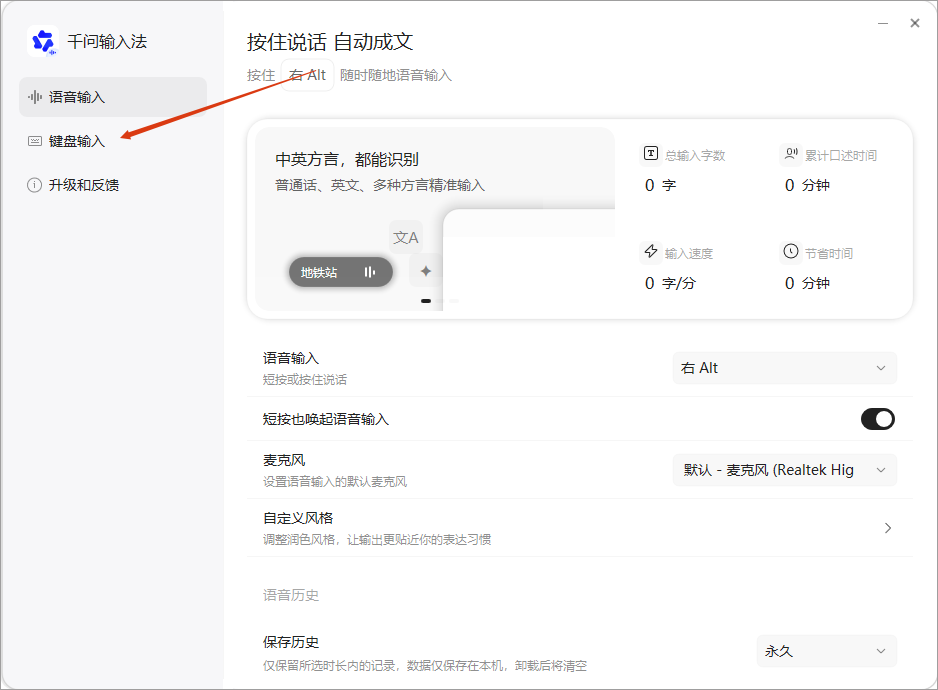Click the 输入速度 lightning icon

651,251
